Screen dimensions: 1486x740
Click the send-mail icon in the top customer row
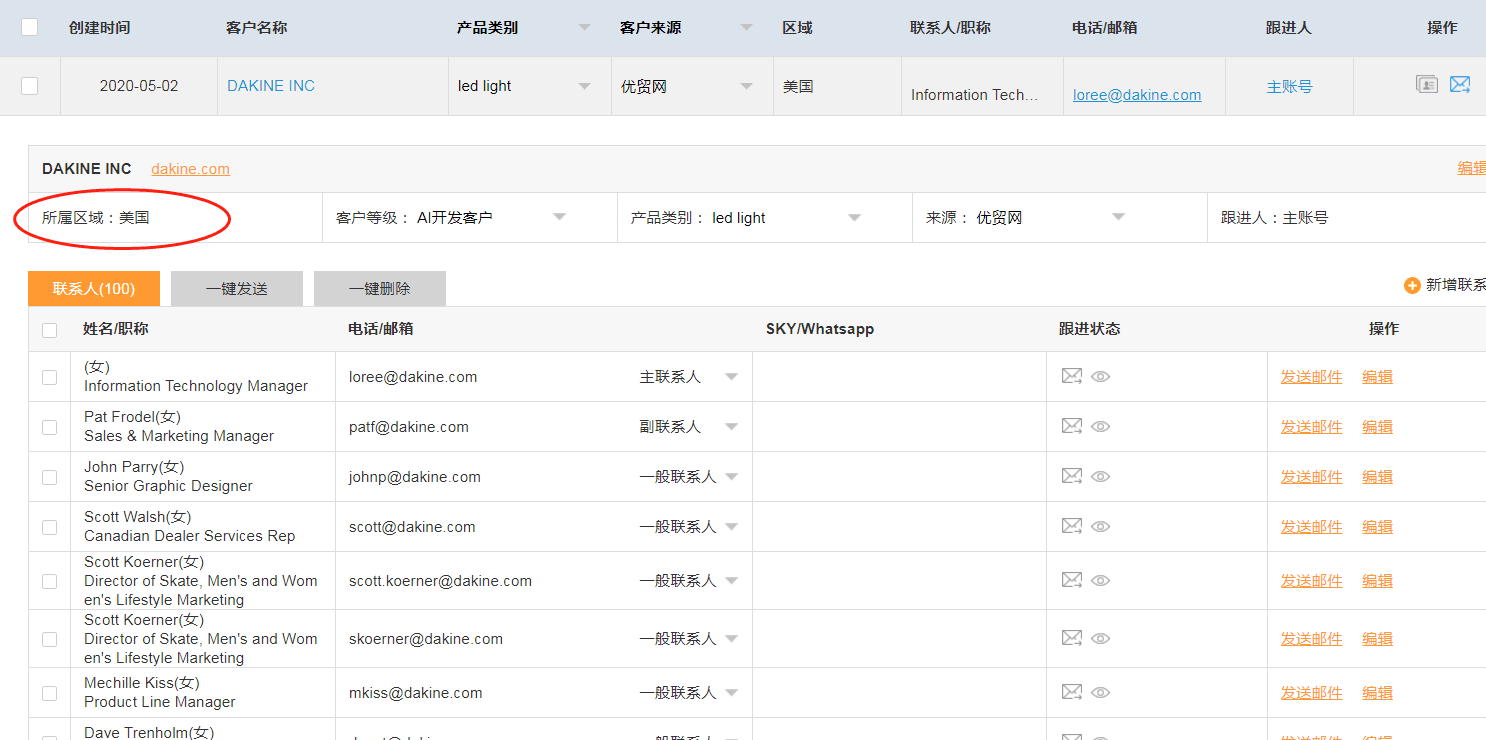click(x=1460, y=85)
